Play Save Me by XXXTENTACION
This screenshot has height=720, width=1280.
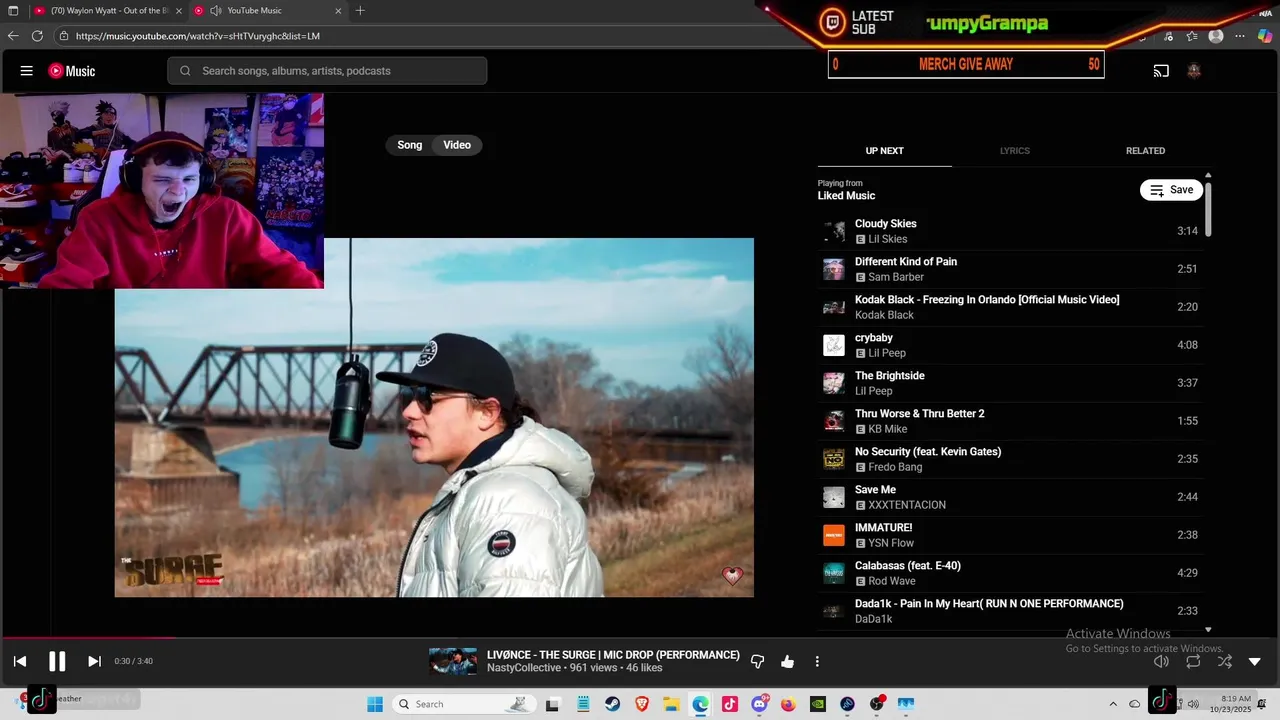pos(1010,497)
